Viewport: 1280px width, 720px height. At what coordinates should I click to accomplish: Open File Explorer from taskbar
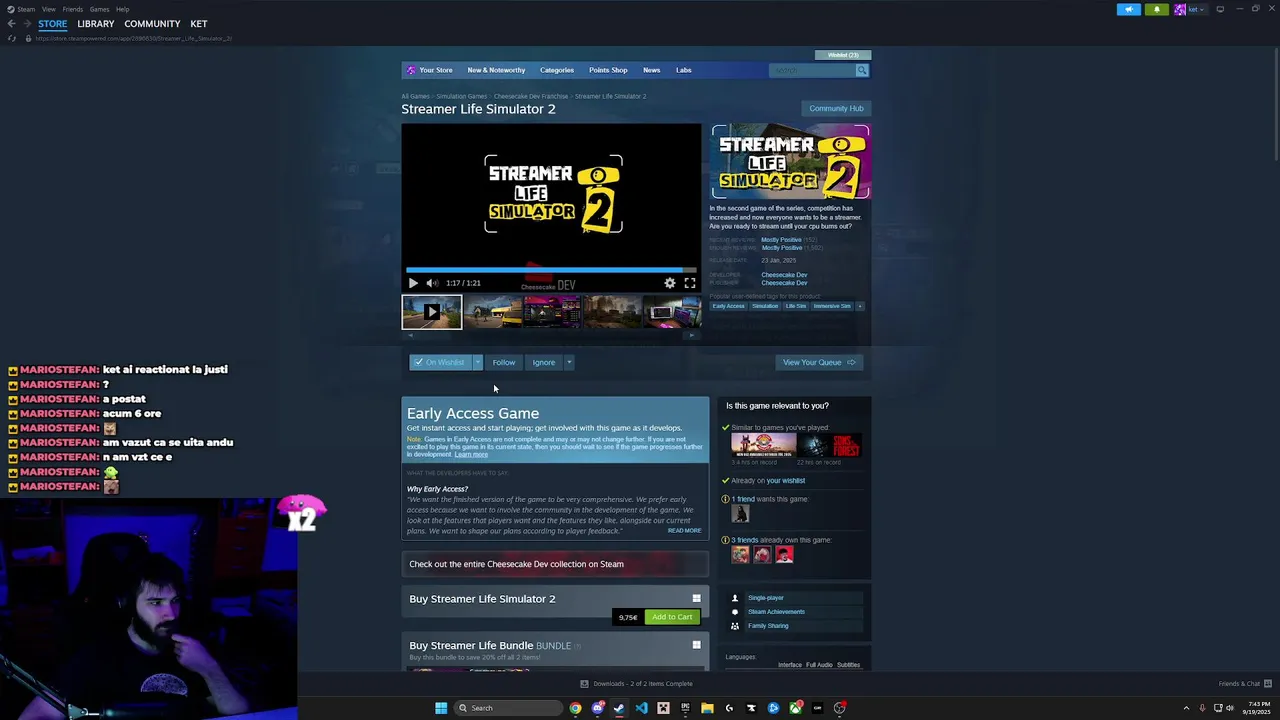coord(707,708)
